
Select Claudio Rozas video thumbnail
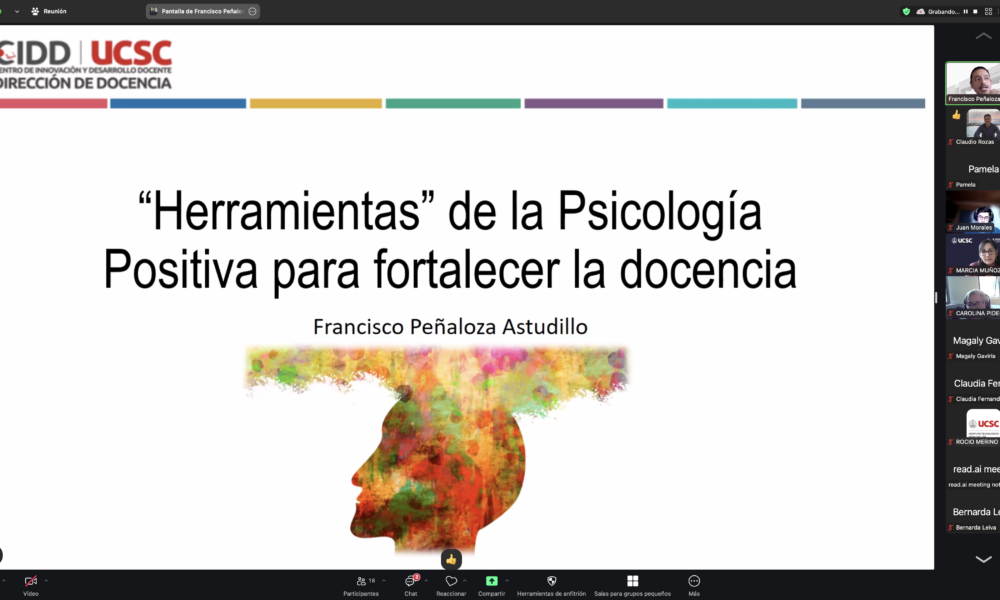coord(973,126)
